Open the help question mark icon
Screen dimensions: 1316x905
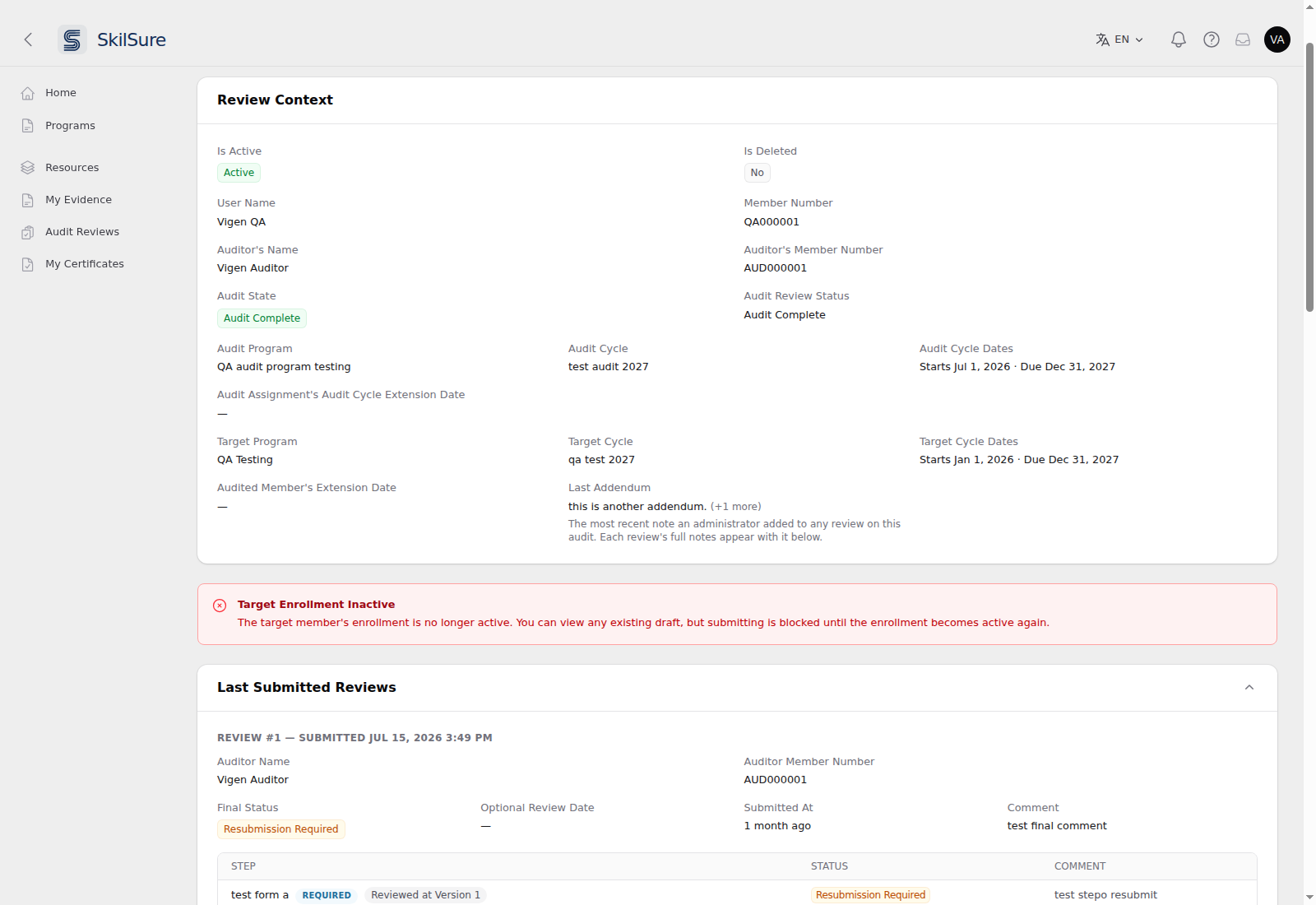(x=1212, y=39)
